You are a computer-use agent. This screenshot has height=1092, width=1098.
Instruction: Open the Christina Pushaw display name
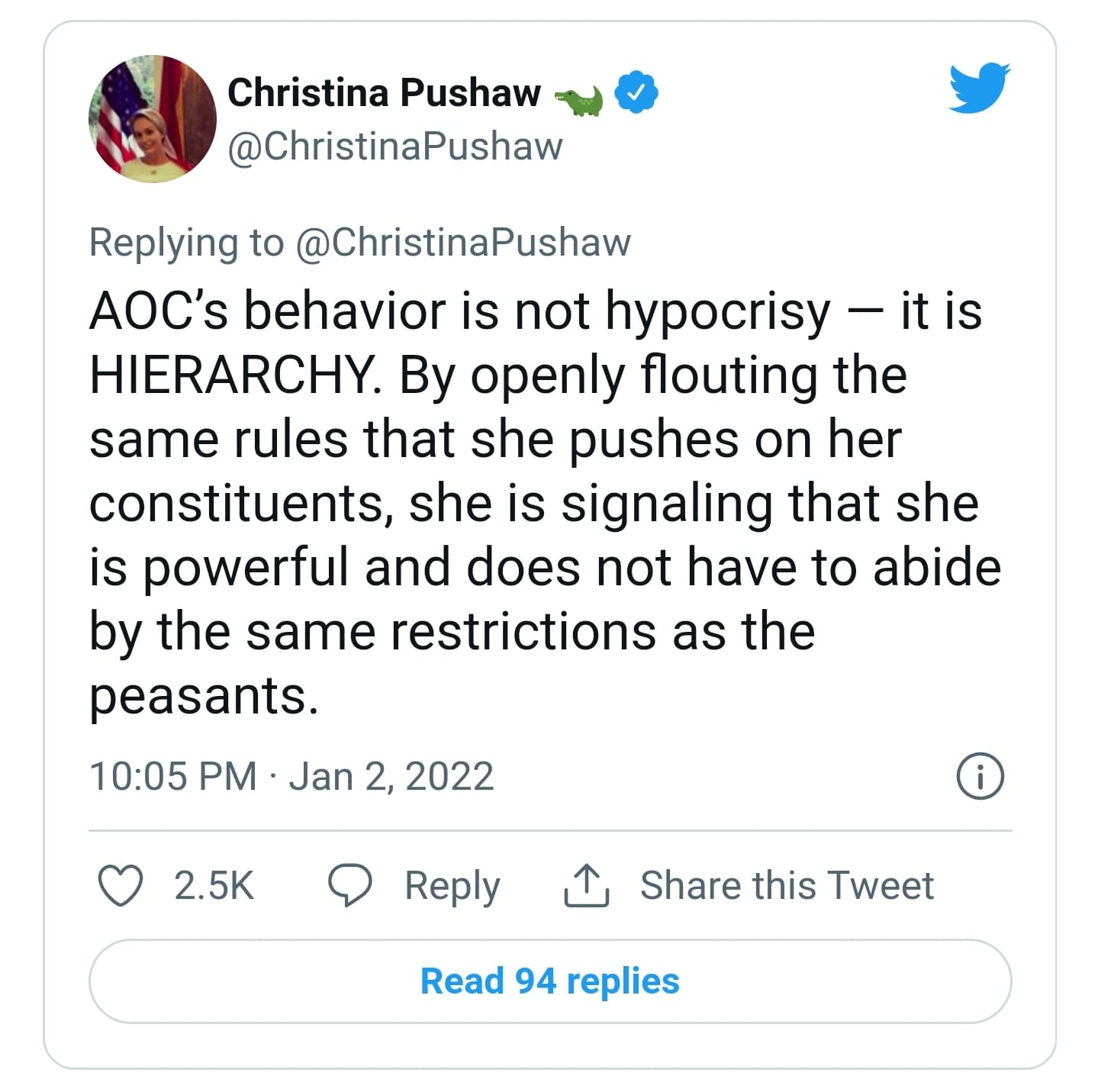385,93
